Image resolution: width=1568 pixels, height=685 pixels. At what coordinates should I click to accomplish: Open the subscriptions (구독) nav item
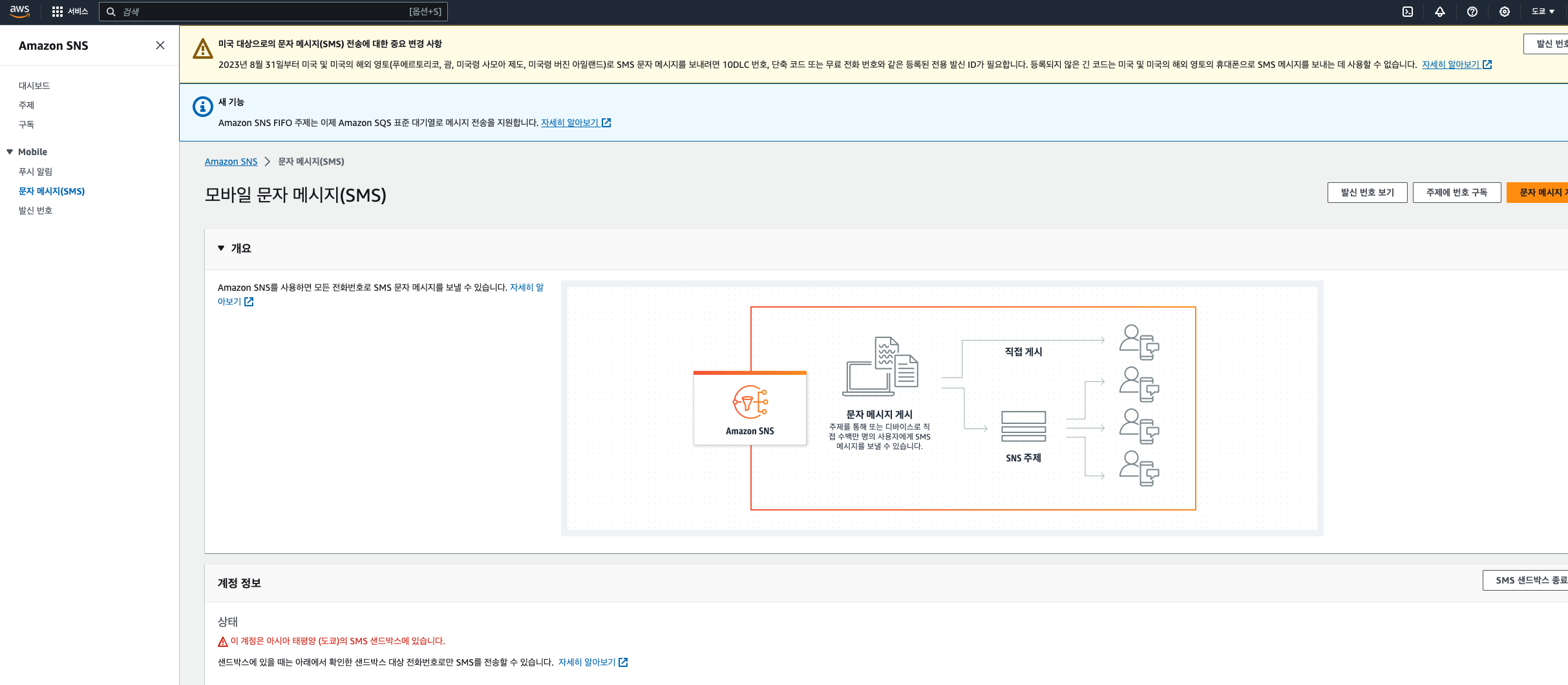pyautogui.click(x=26, y=124)
